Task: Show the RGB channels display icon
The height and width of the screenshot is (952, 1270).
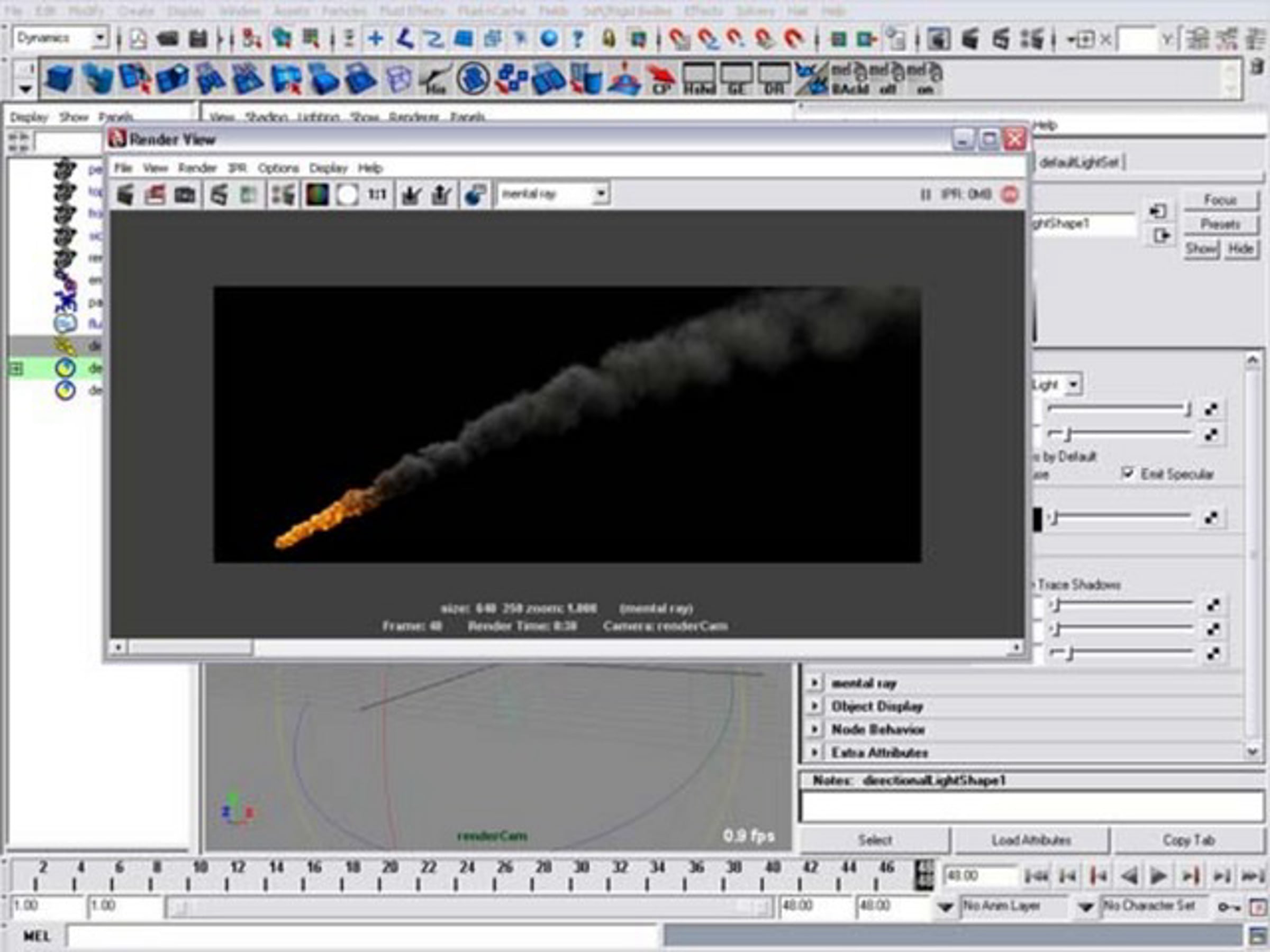Action: [x=317, y=195]
